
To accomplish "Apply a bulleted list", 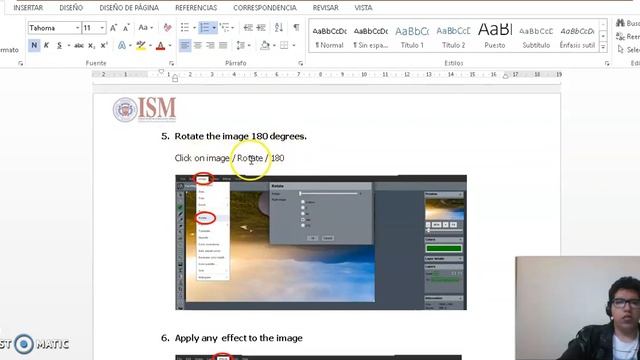I will click(185, 28).
